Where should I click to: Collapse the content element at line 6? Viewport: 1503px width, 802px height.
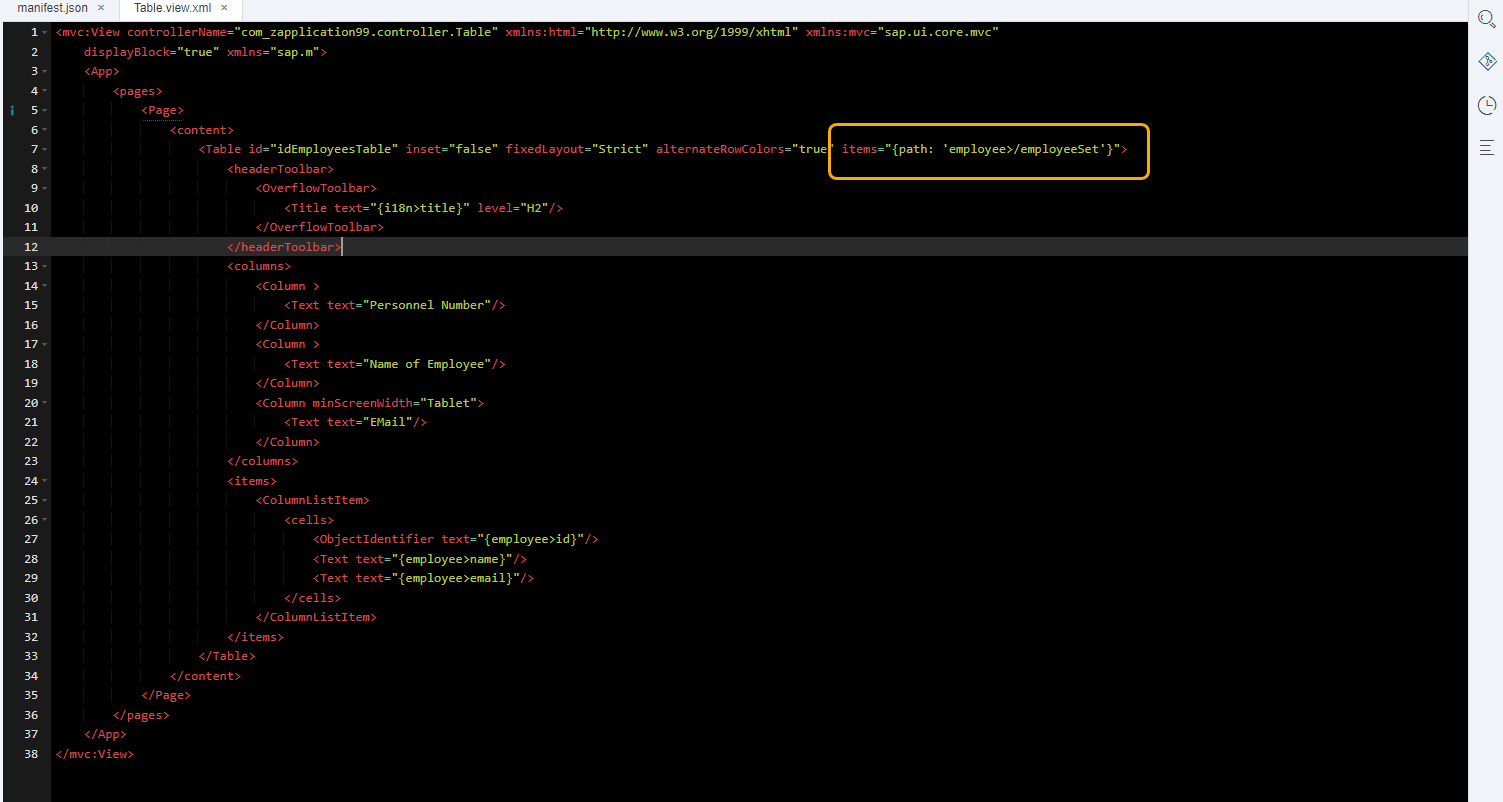click(x=42, y=129)
